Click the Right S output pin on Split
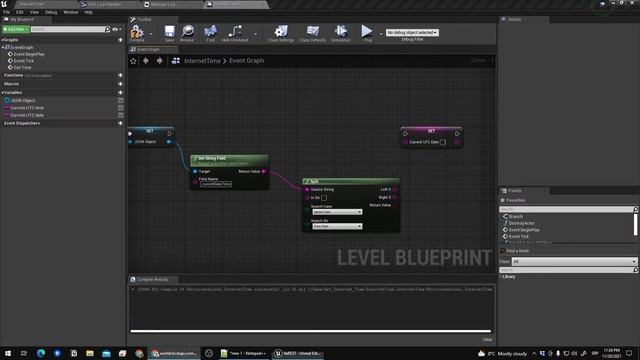This screenshot has height=360, width=640. (x=395, y=198)
